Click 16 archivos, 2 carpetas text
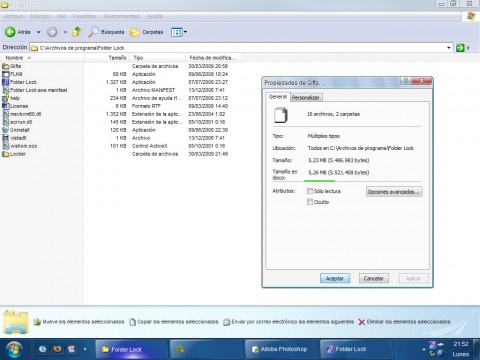 pyautogui.click(x=333, y=114)
